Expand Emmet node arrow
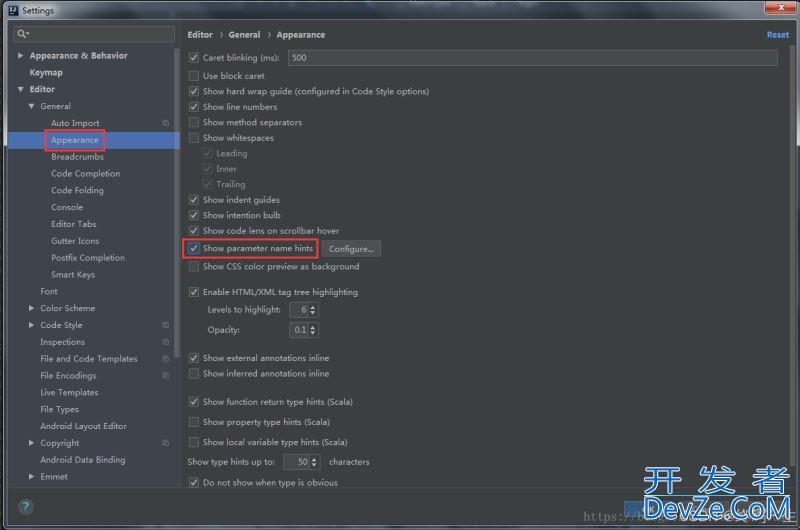 point(32,476)
